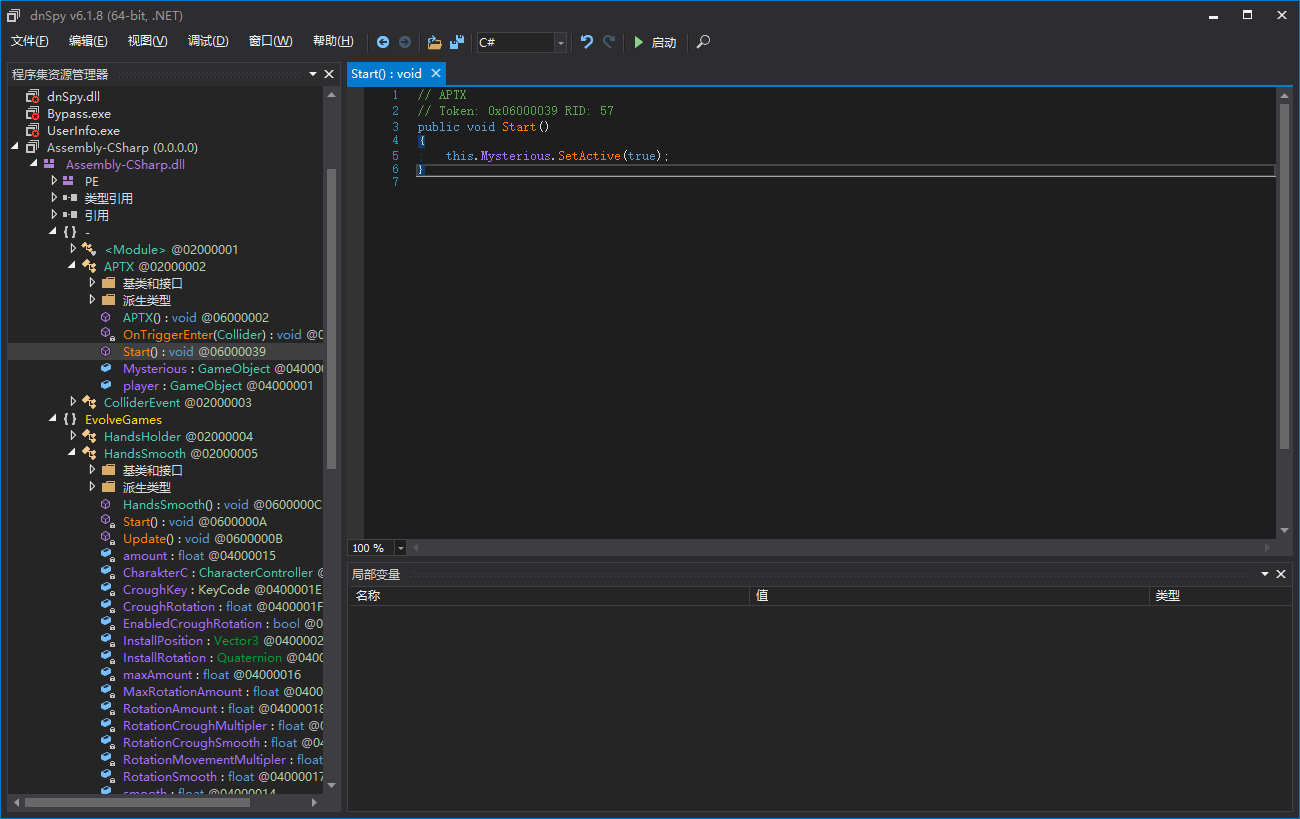Click the navigate forward arrow
This screenshot has height=819, width=1300.
[405, 42]
